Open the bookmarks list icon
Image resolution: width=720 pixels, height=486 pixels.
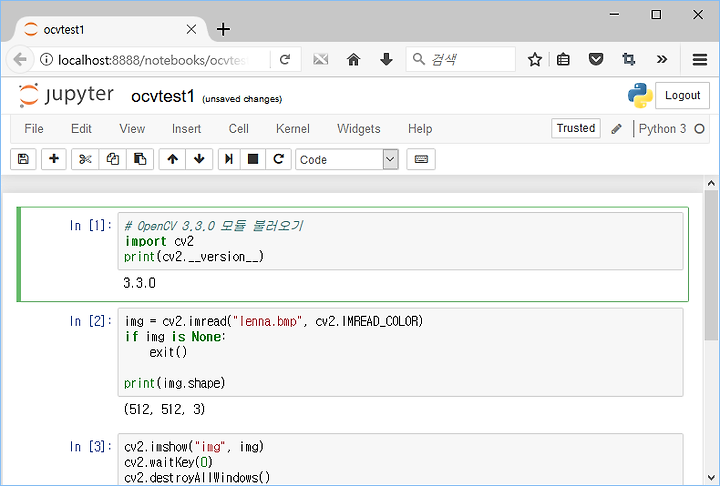(563, 59)
